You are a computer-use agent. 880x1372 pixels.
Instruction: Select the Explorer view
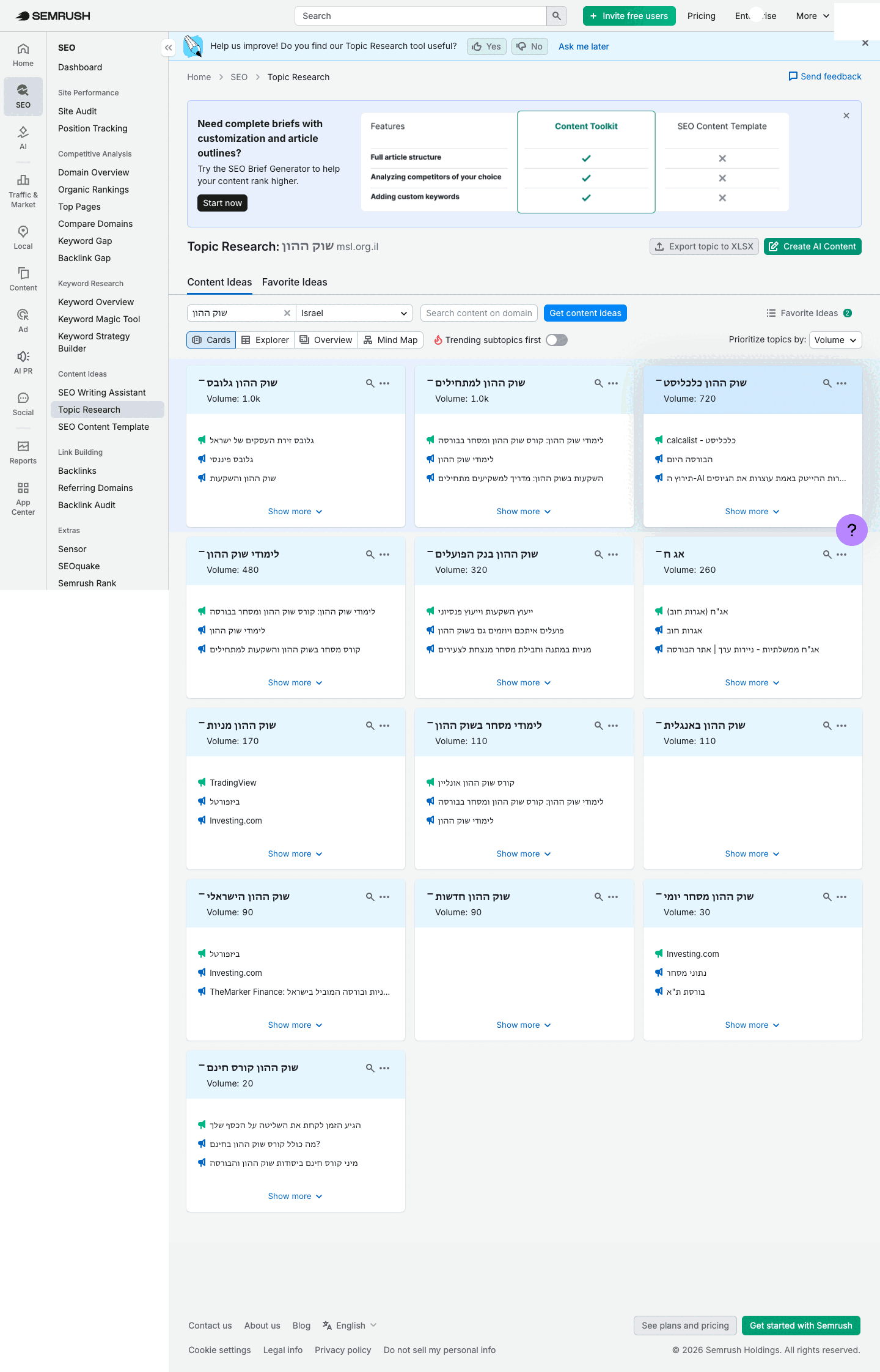tap(265, 340)
